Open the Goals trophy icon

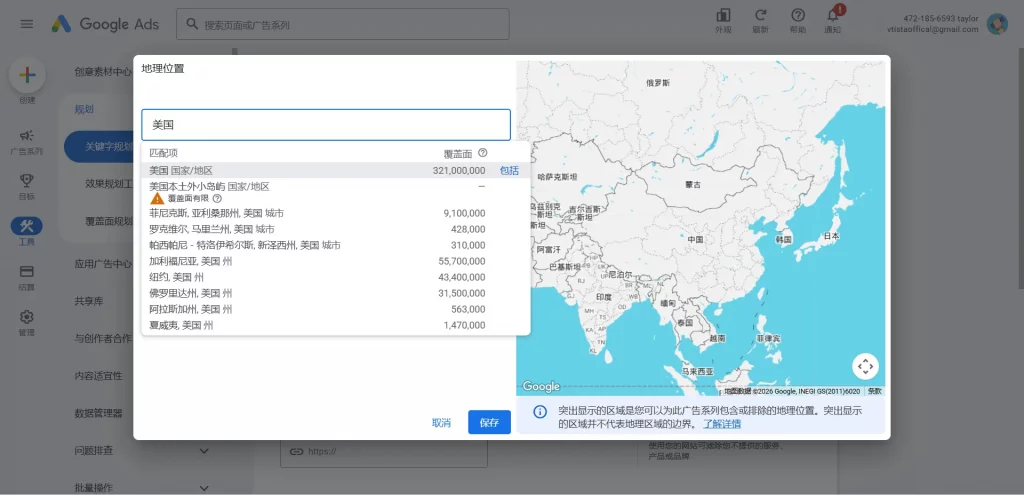click(x=27, y=181)
